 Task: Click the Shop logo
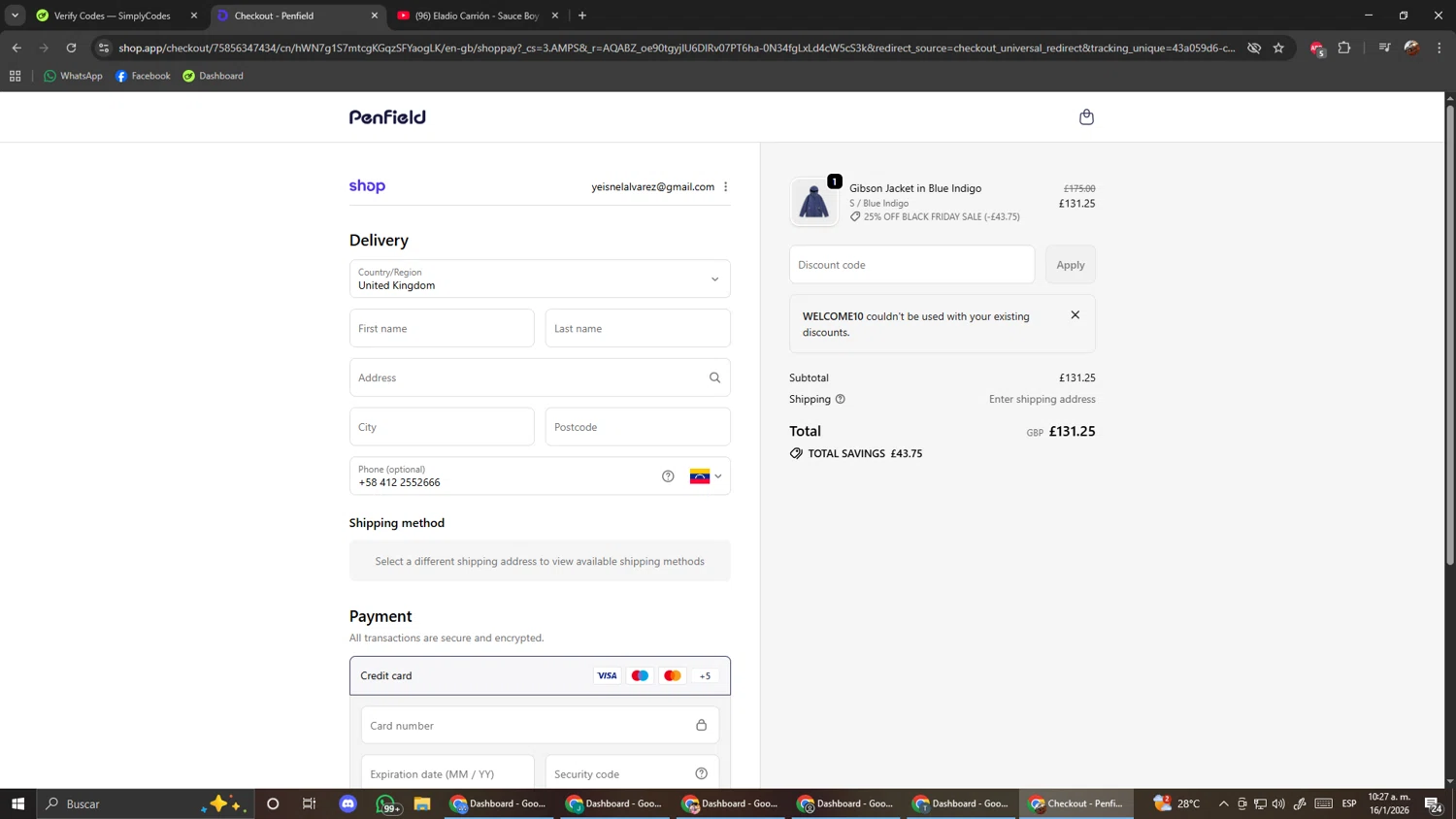coord(367,186)
